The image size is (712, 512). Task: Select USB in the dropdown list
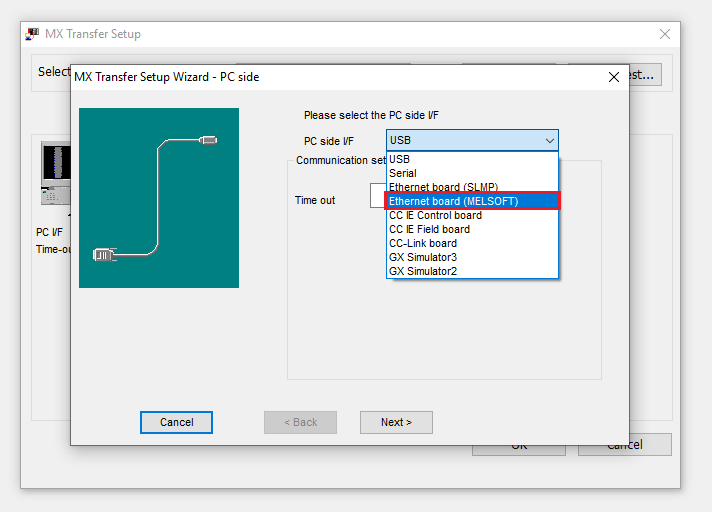pyautogui.click(x=472, y=159)
